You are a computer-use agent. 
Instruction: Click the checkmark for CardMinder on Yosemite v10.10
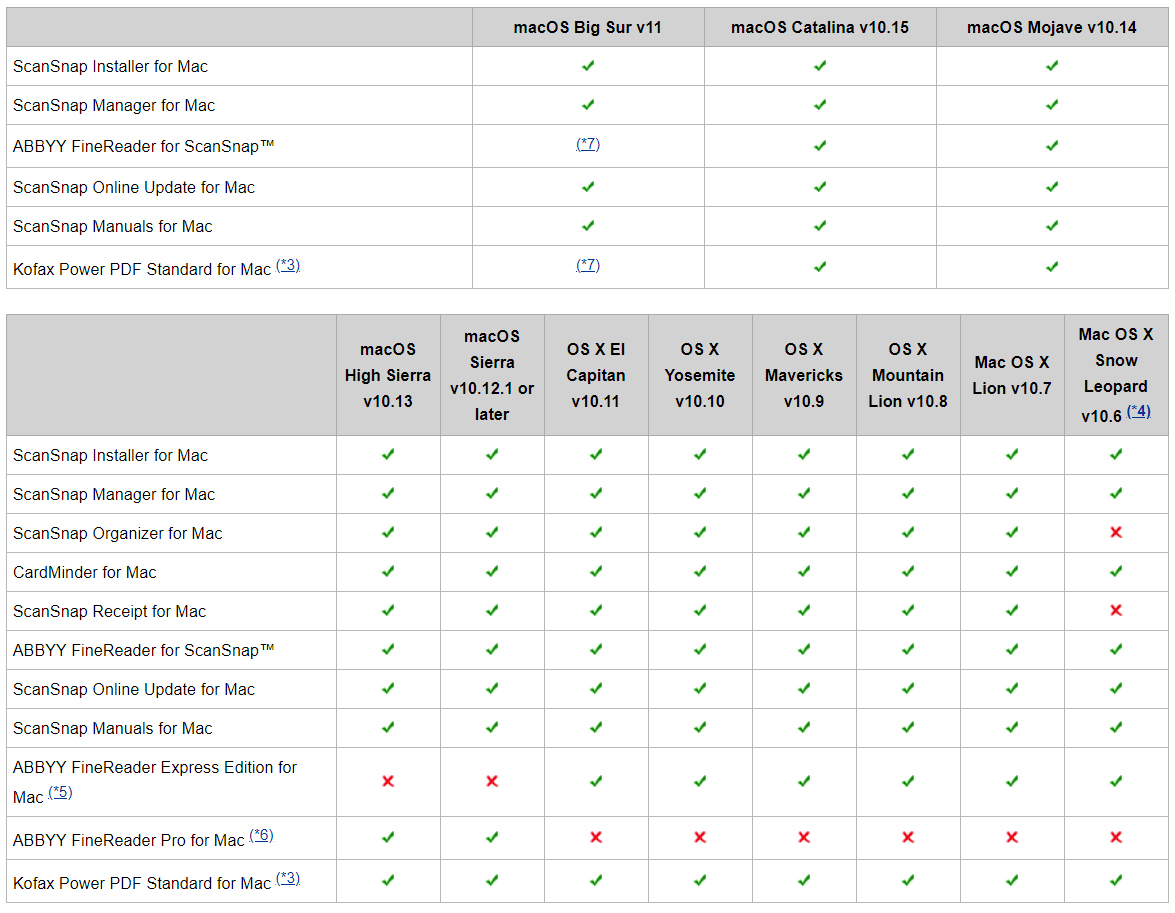[700, 572]
